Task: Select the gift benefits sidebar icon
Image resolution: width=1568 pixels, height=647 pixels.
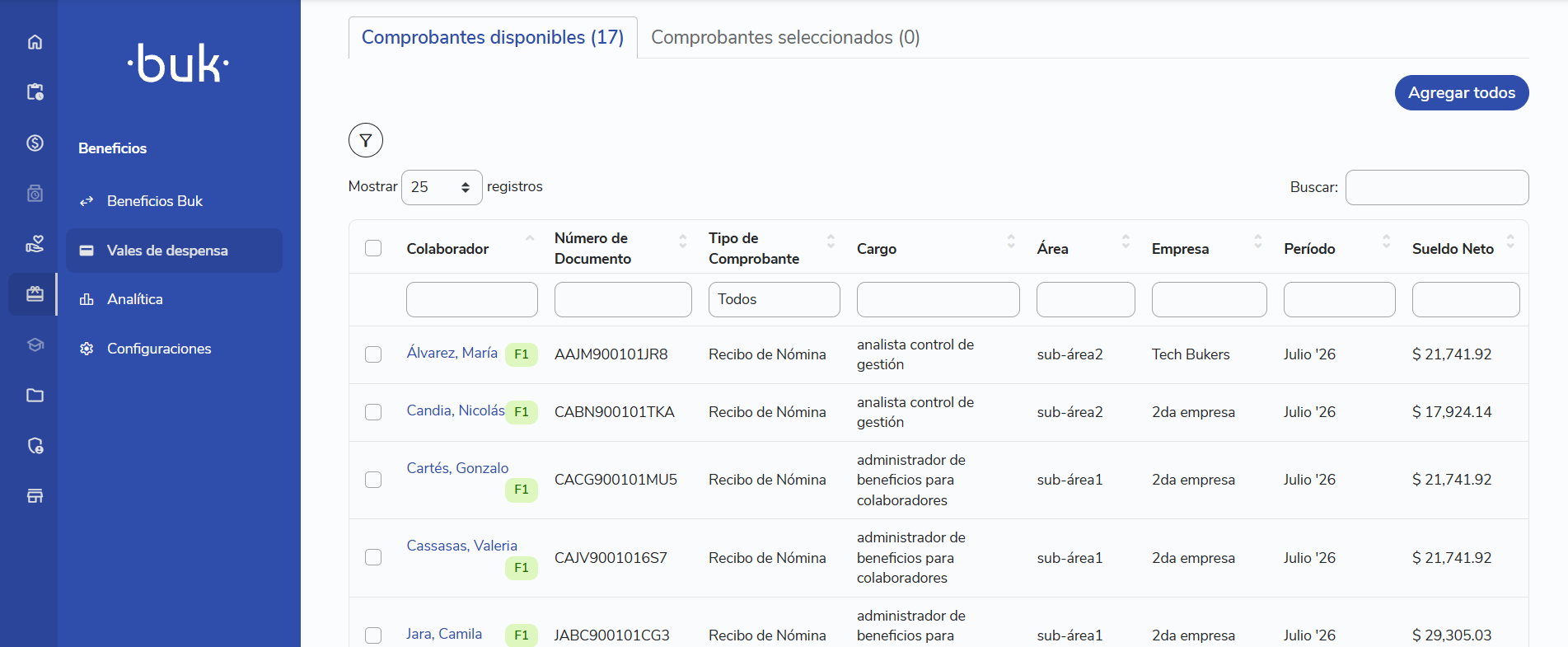Action: click(x=35, y=294)
